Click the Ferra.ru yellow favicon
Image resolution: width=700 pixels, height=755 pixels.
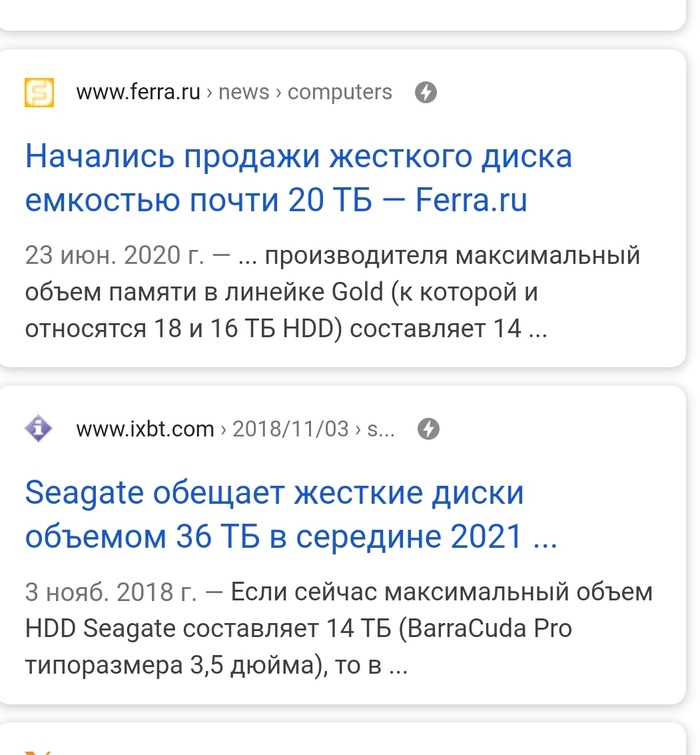[39, 93]
